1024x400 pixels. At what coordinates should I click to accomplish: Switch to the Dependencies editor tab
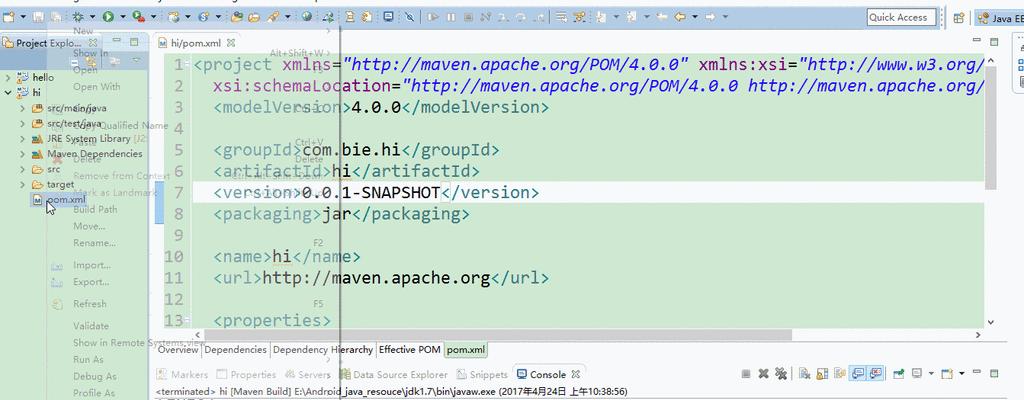[x=236, y=350]
